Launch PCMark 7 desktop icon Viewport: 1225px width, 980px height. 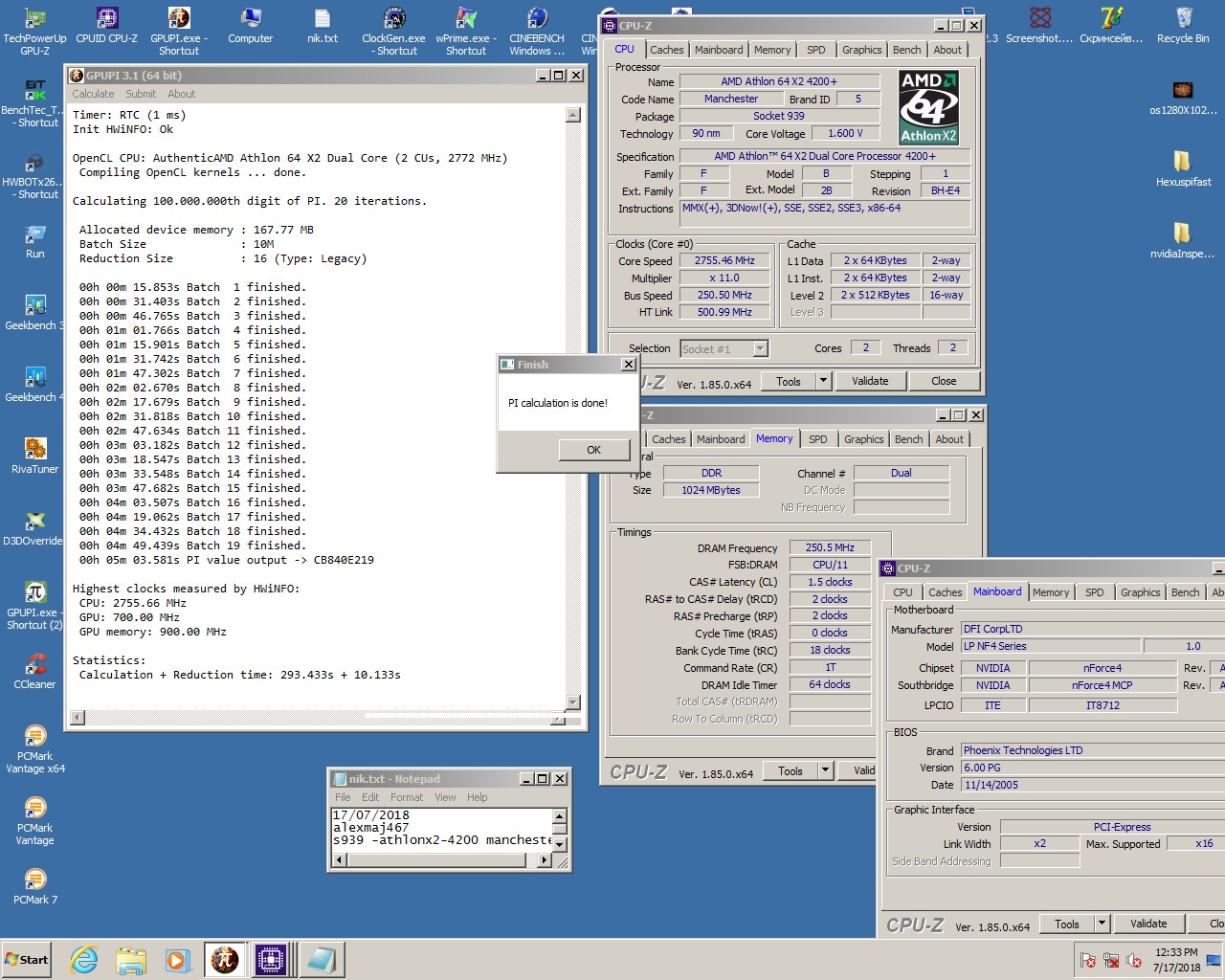coord(34,887)
